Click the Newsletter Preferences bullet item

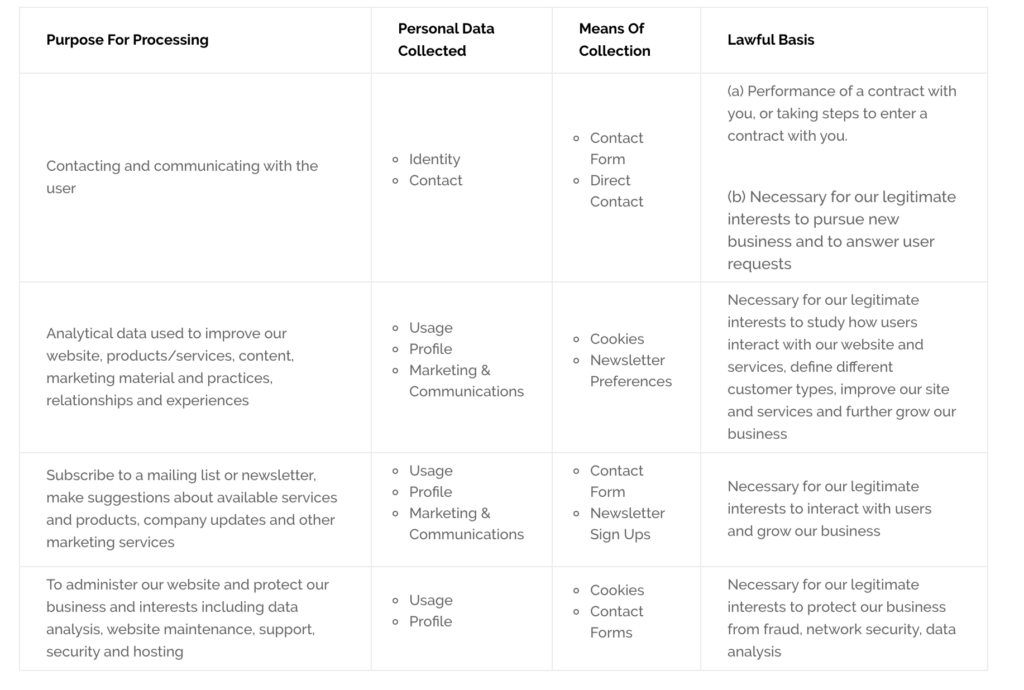pyautogui.click(x=630, y=371)
